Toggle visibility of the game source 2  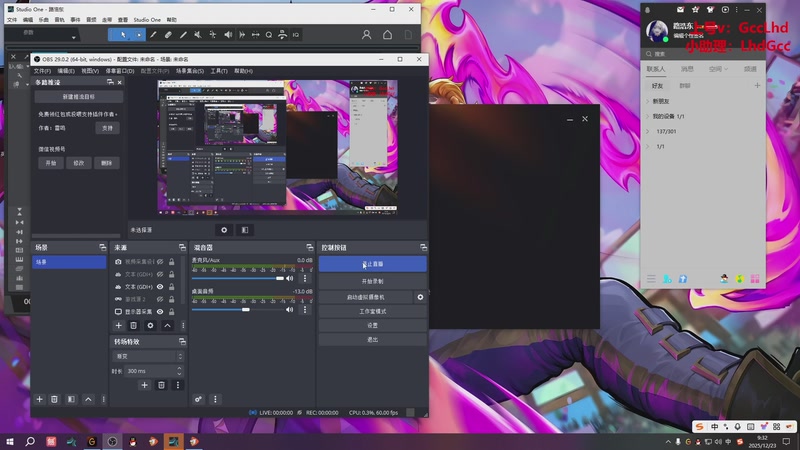[160, 299]
